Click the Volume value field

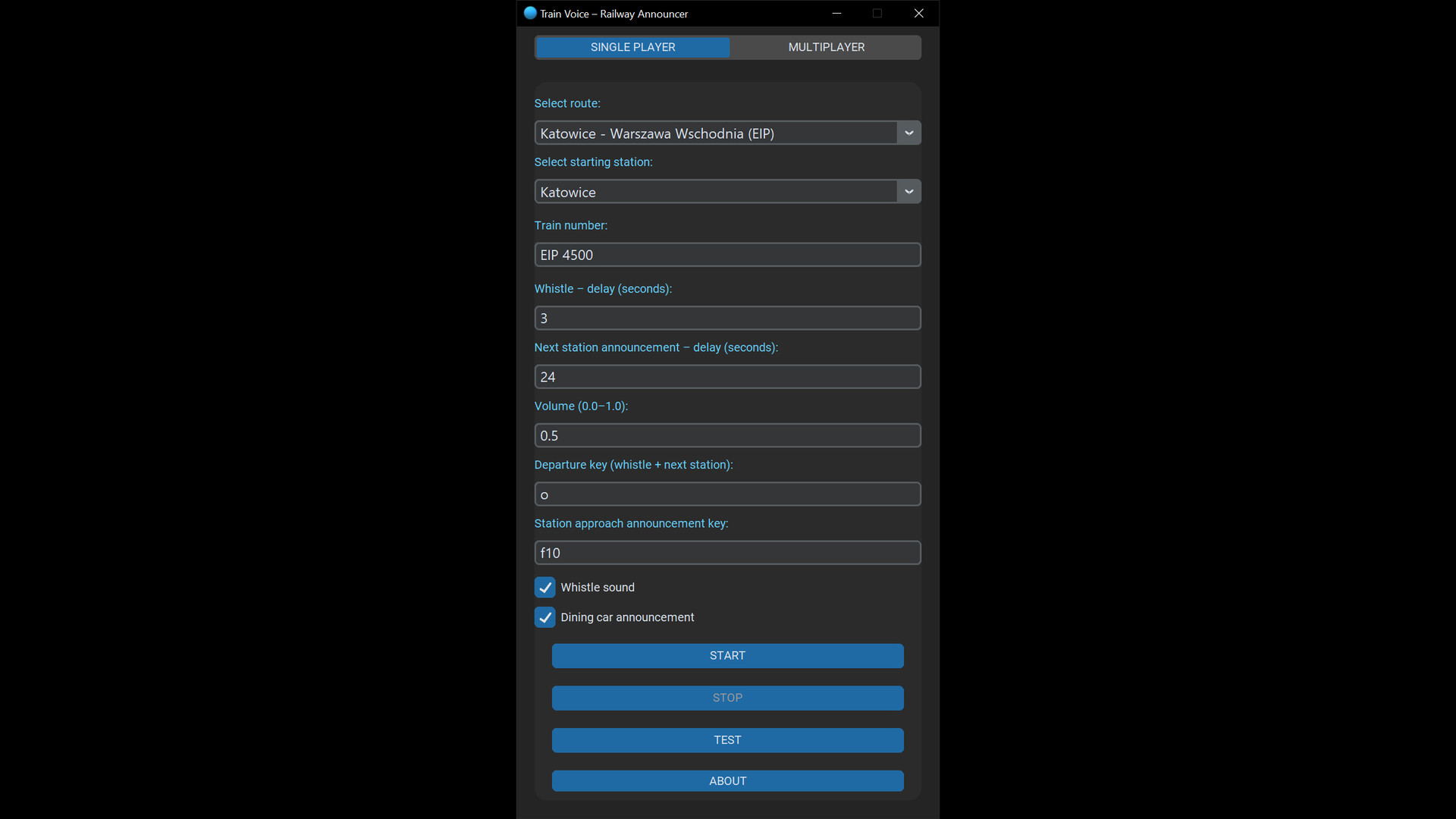point(727,435)
